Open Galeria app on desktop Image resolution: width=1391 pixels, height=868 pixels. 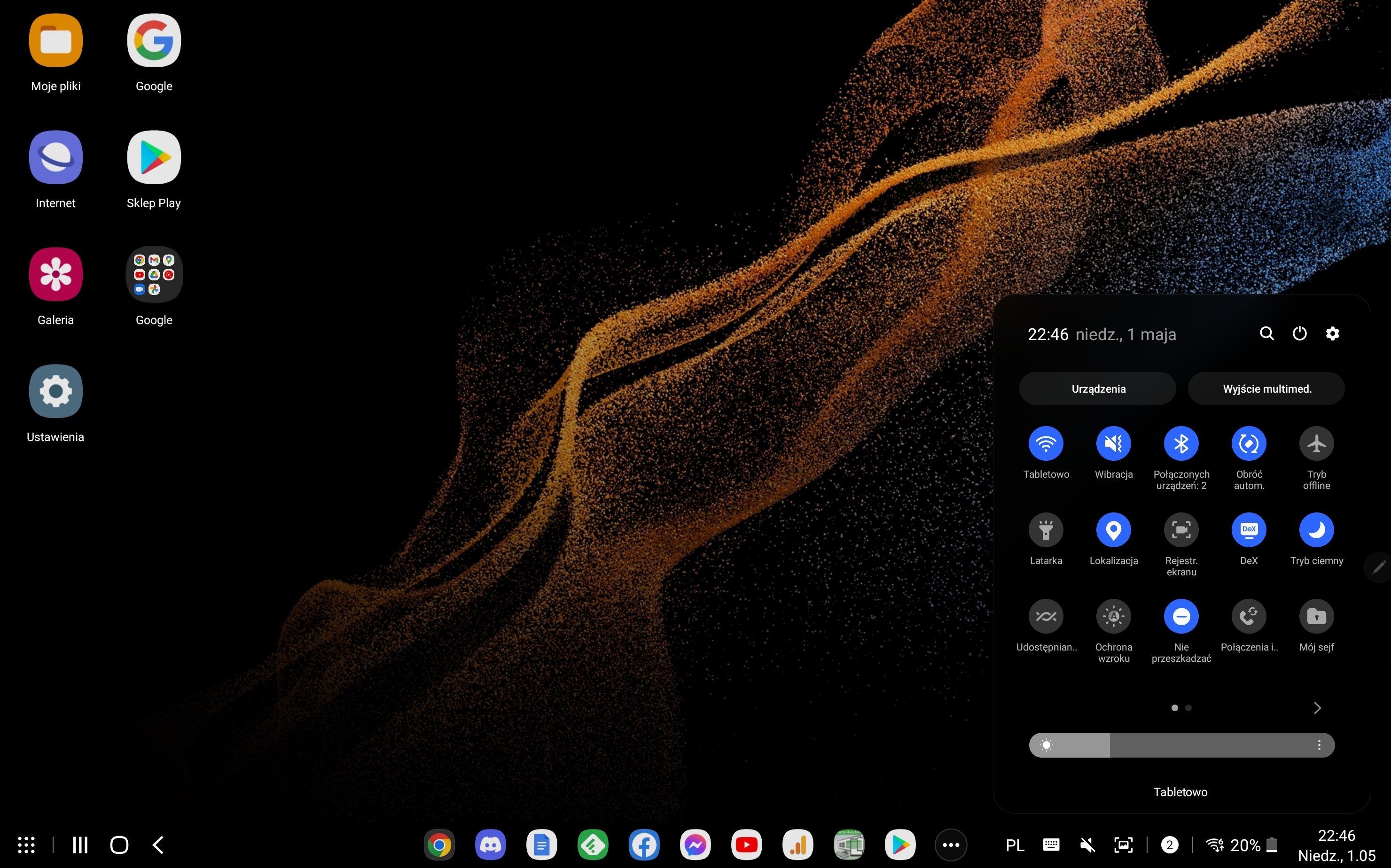56,274
